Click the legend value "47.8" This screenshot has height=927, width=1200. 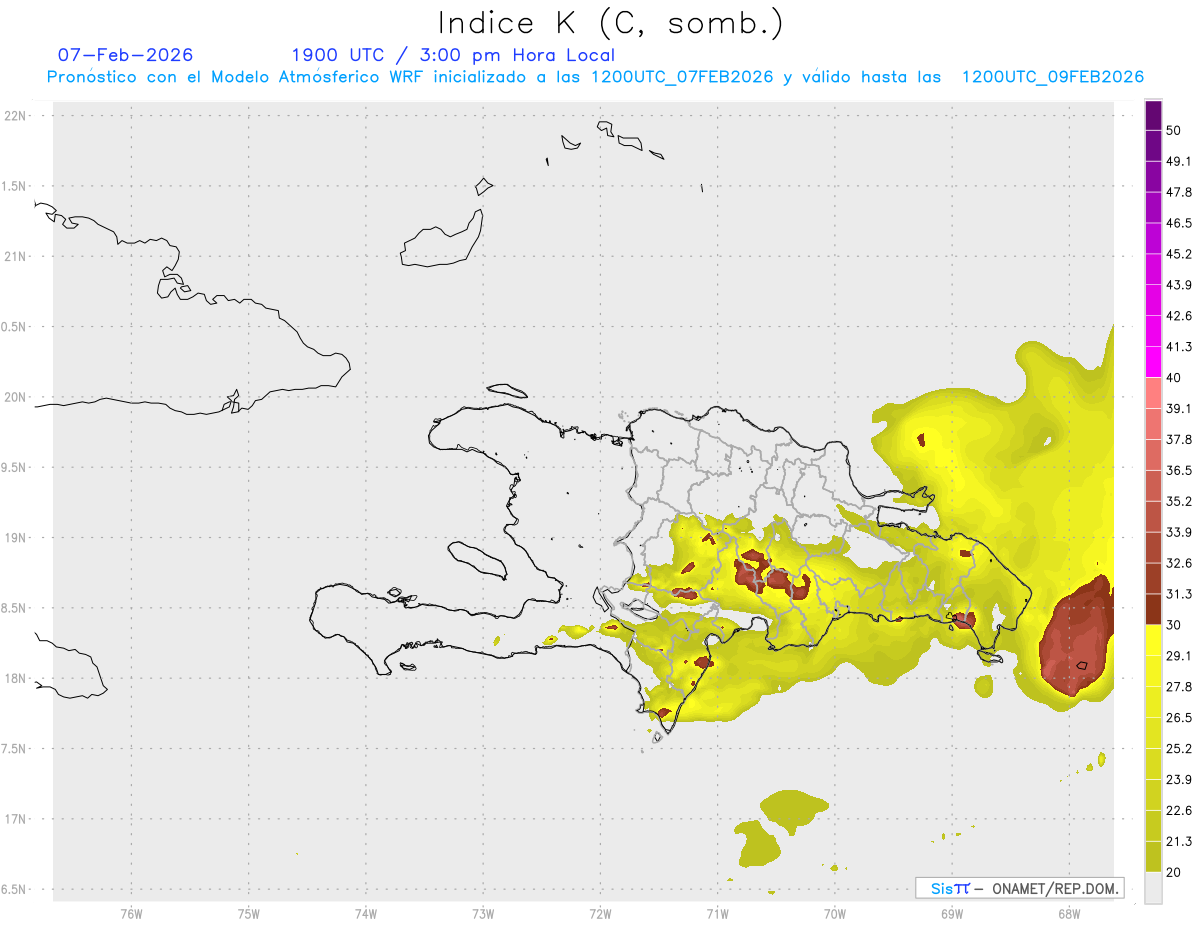pos(1179,192)
